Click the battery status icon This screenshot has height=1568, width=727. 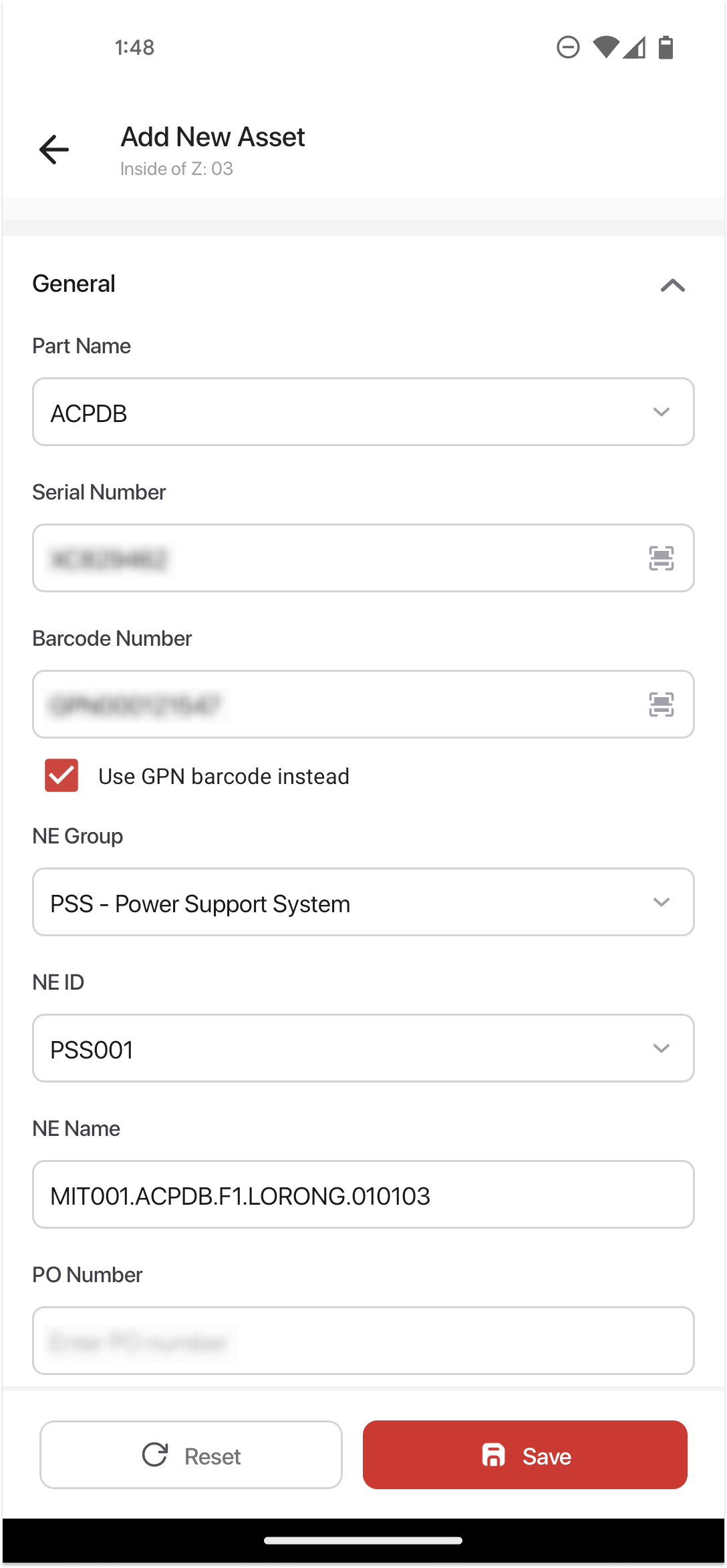pyautogui.click(x=666, y=47)
